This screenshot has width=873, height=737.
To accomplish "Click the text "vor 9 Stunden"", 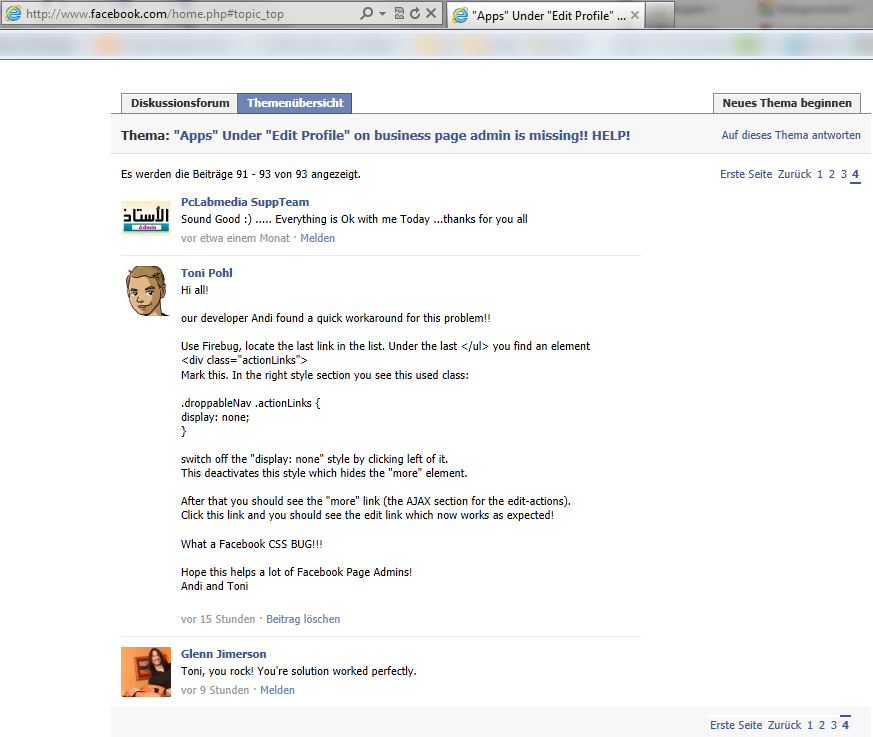I will 215,690.
